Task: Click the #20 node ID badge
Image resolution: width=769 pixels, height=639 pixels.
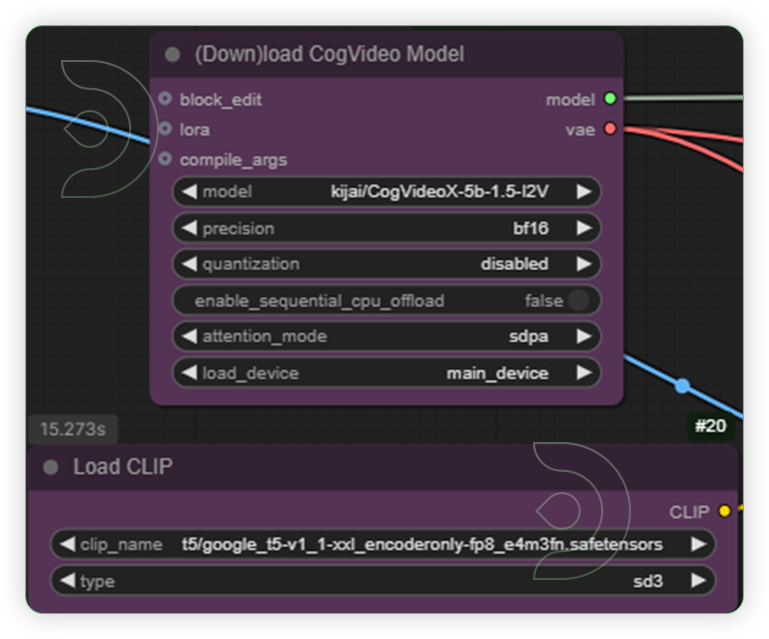Action: [710, 426]
